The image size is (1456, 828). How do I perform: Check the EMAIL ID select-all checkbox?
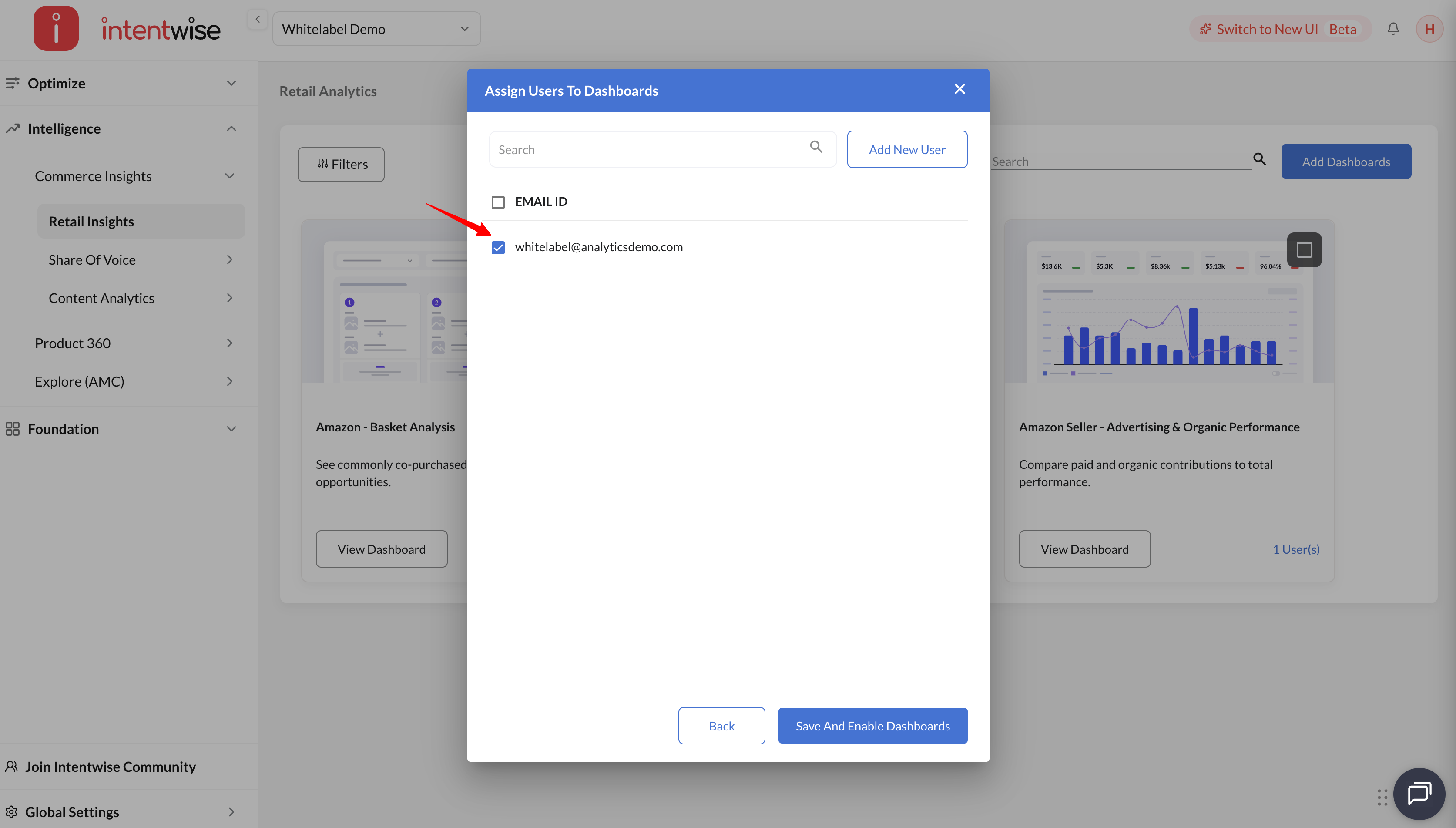(x=498, y=202)
